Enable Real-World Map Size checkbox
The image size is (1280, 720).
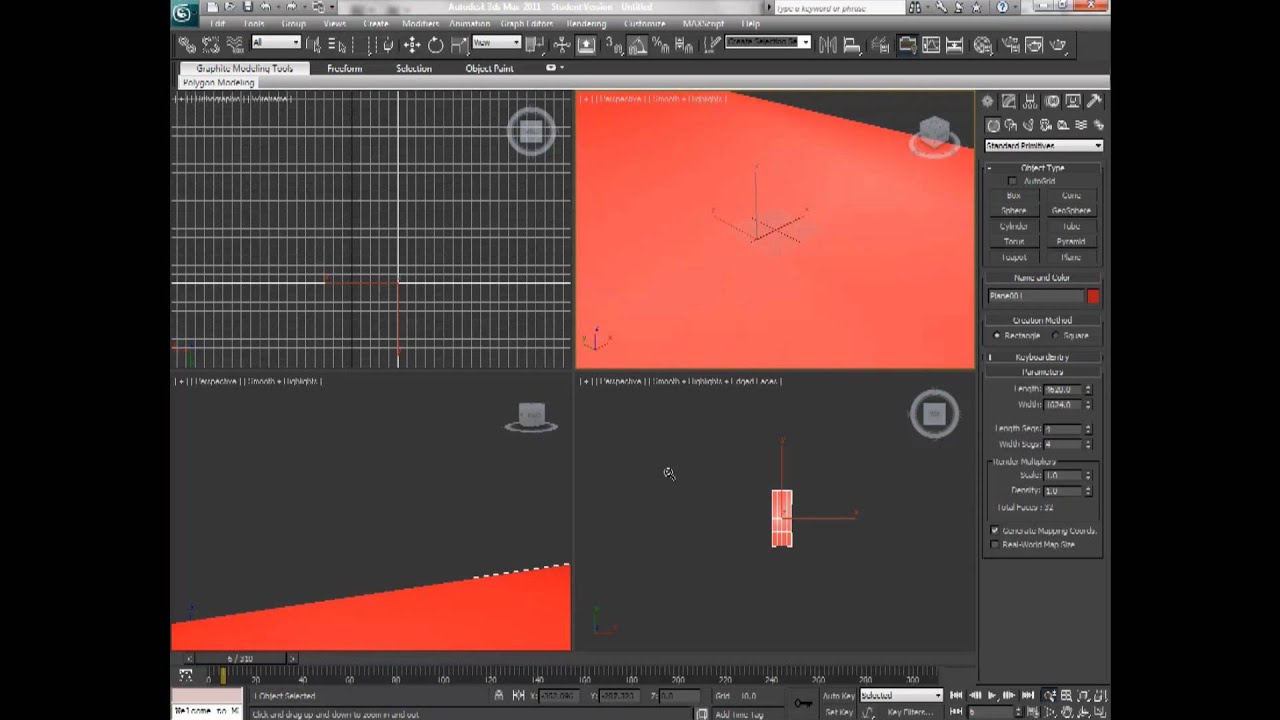coord(995,544)
